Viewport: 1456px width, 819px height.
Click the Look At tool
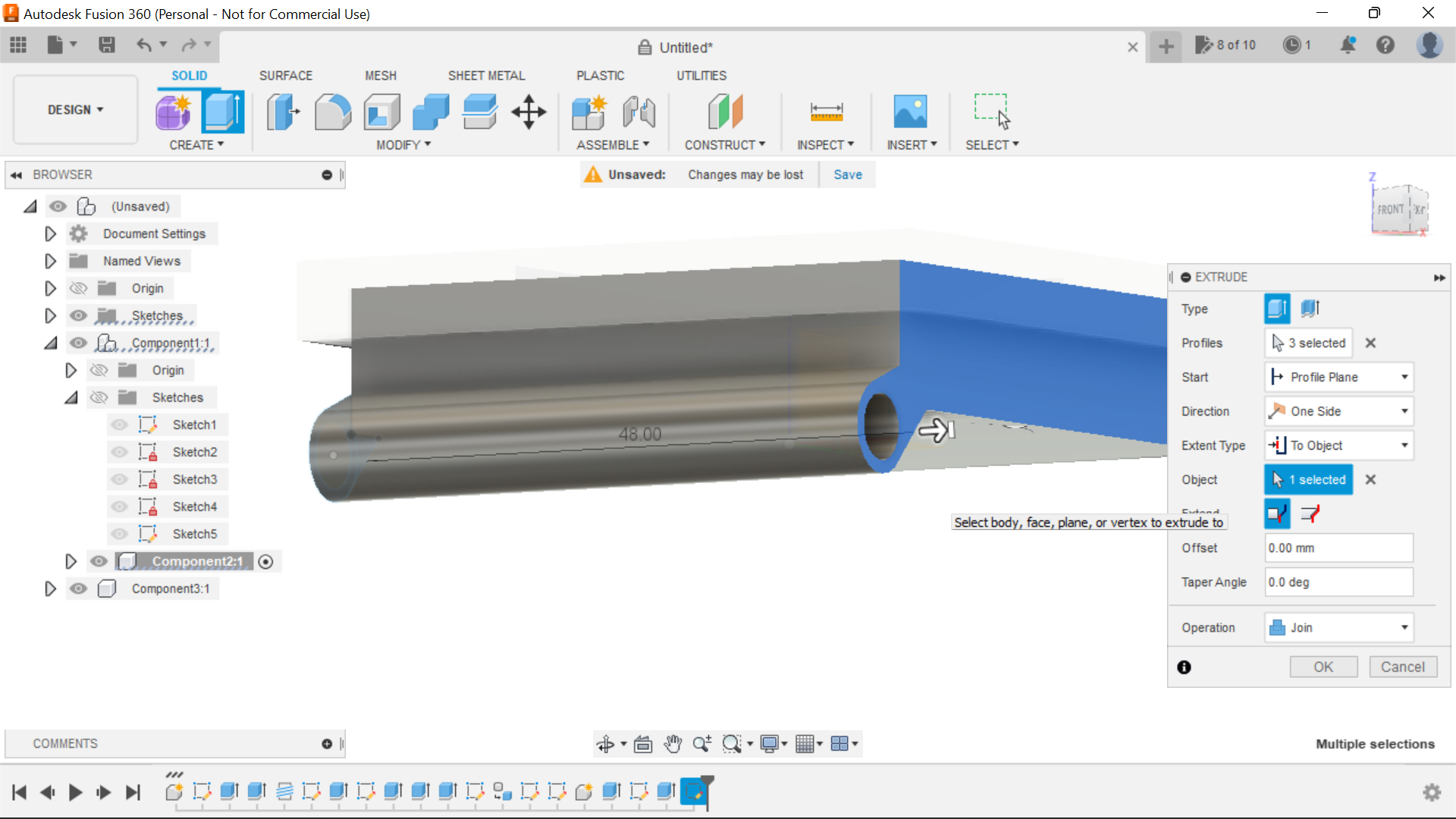click(643, 744)
